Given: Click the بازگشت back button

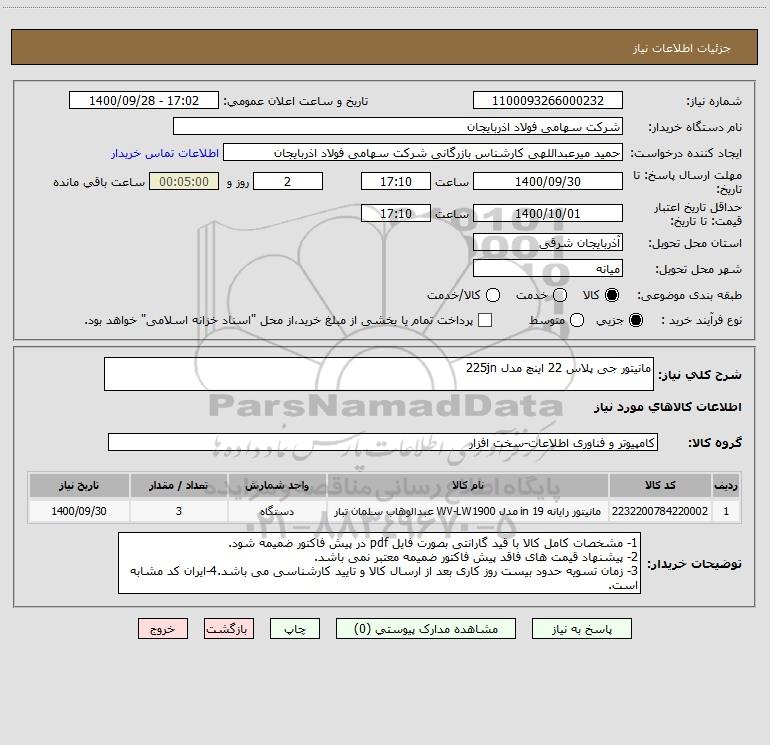Looking at the screenshot, I should [229, 629].
